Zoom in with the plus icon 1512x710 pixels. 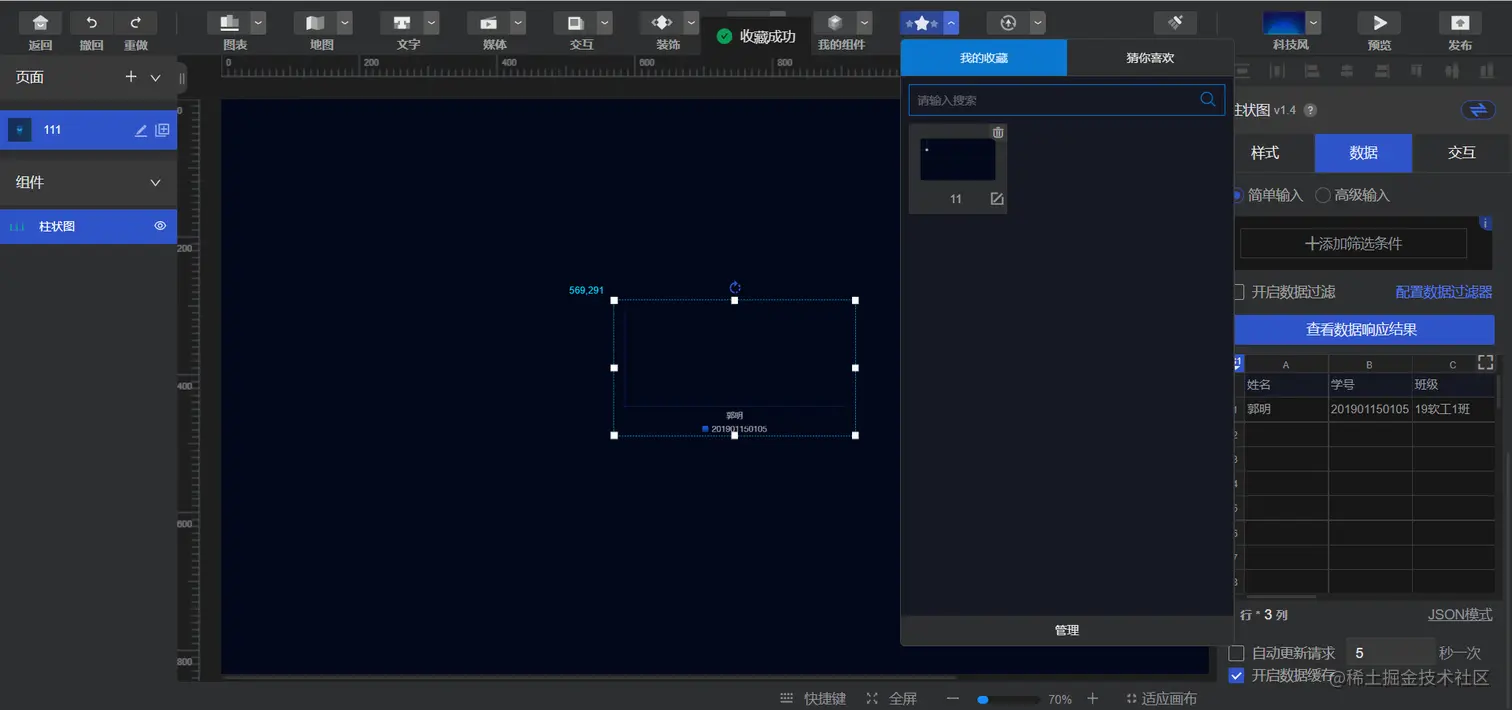click(x=1092, y=699)
